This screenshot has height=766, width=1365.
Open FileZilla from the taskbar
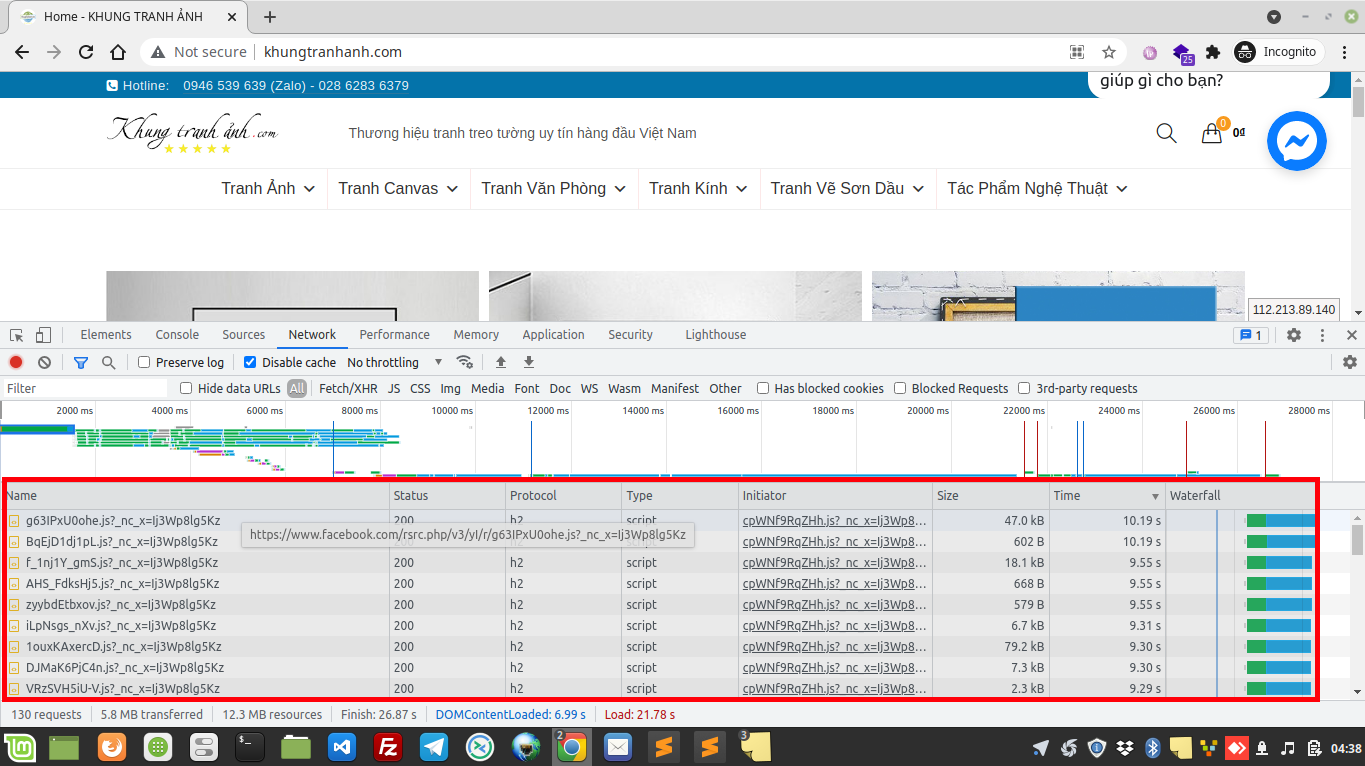pyautogui.click(x=387, y=746)
